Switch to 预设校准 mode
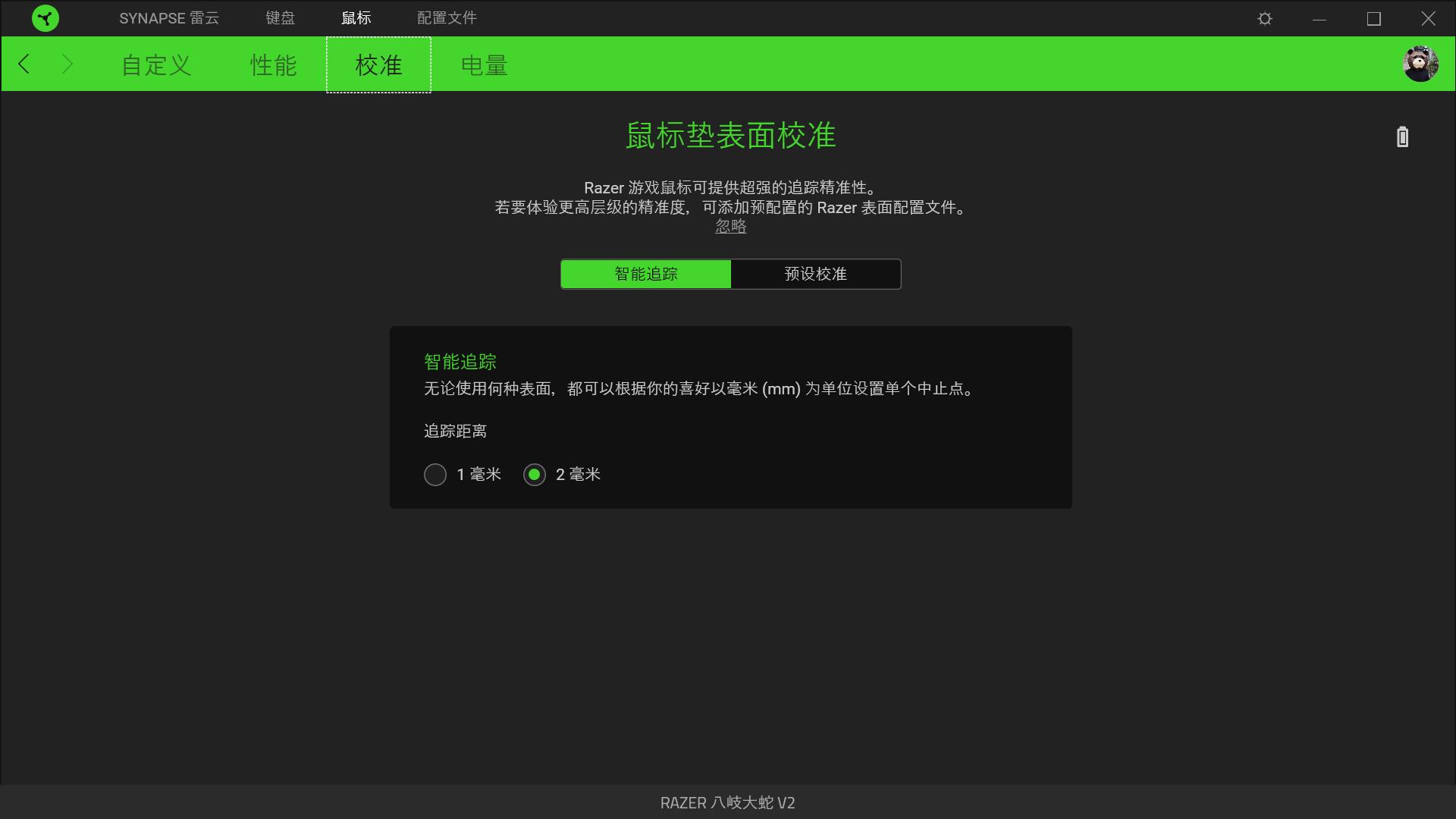 coord(815,274)
